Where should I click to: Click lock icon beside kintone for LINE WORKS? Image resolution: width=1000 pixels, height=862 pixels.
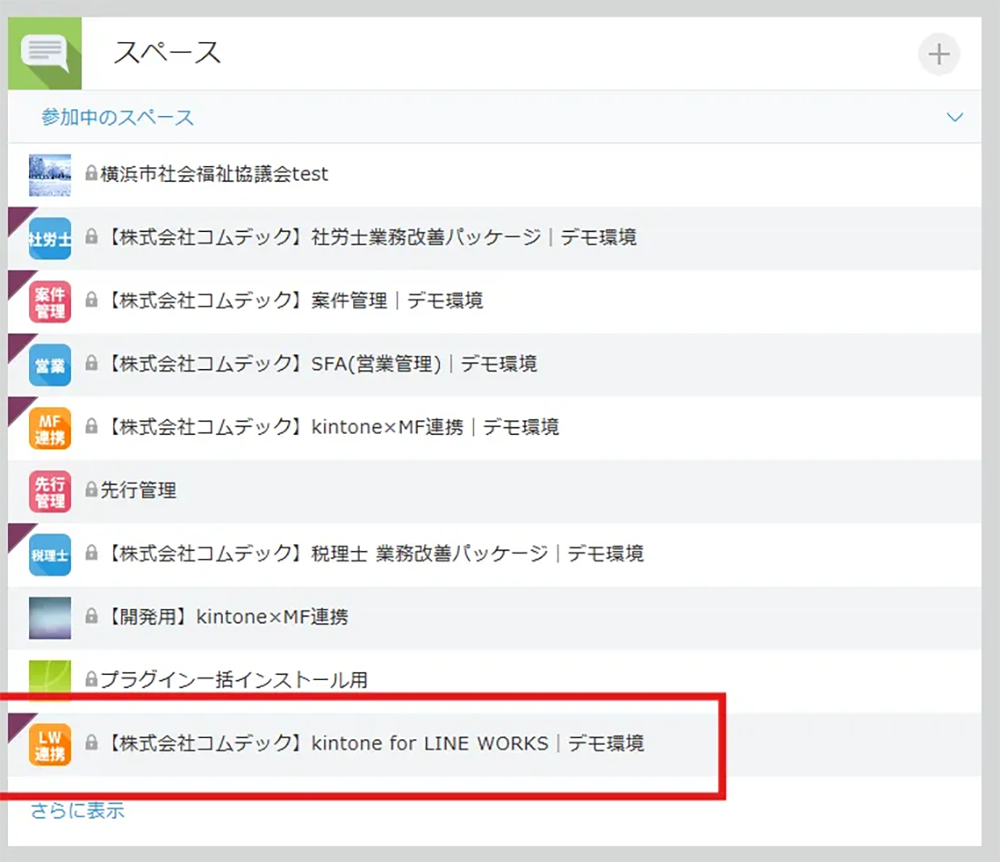(x=92, y=742)
